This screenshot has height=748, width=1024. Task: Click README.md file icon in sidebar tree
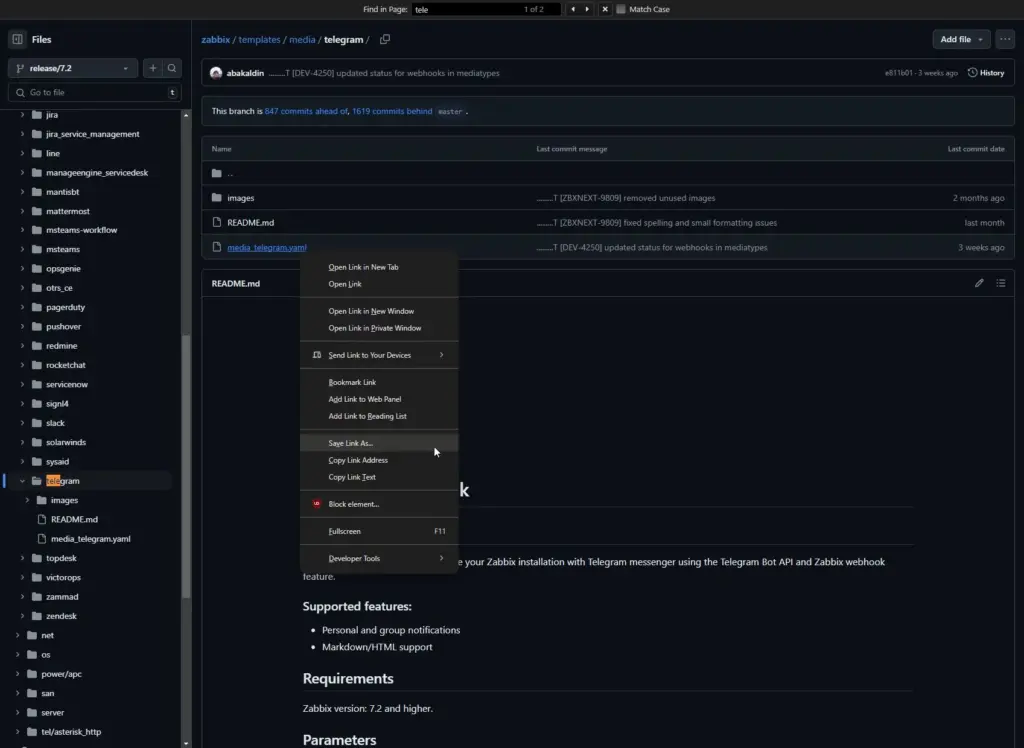(x=42, y=519)
